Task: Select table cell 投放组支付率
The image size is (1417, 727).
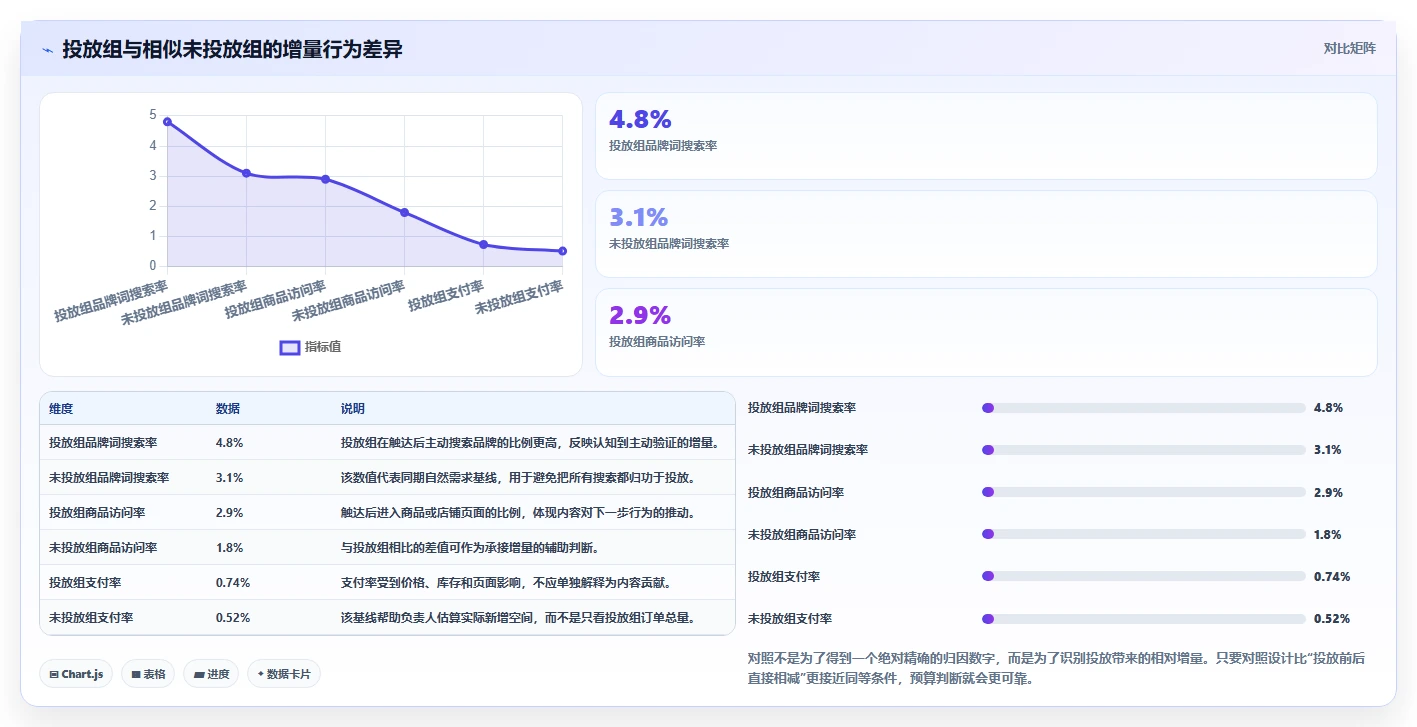Action: (85, 582)
